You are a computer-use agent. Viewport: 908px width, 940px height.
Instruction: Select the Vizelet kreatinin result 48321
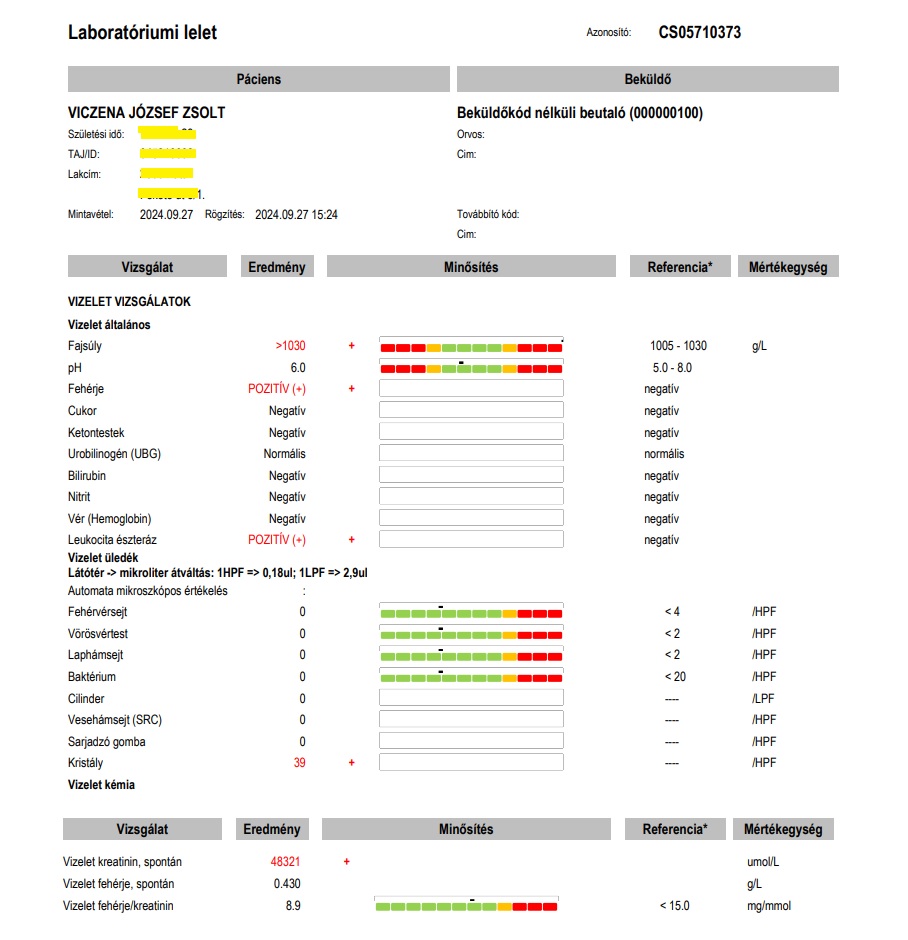(x=286, y=861)
